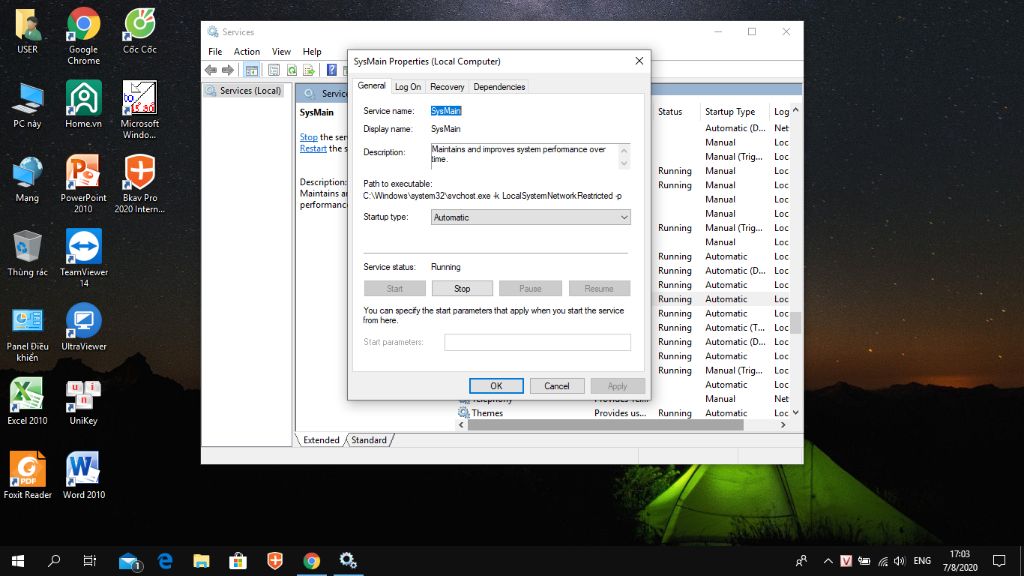This screenshot has width=1024, height=576.
Task: Switch to the Log On tab
Action: (408, 86)
